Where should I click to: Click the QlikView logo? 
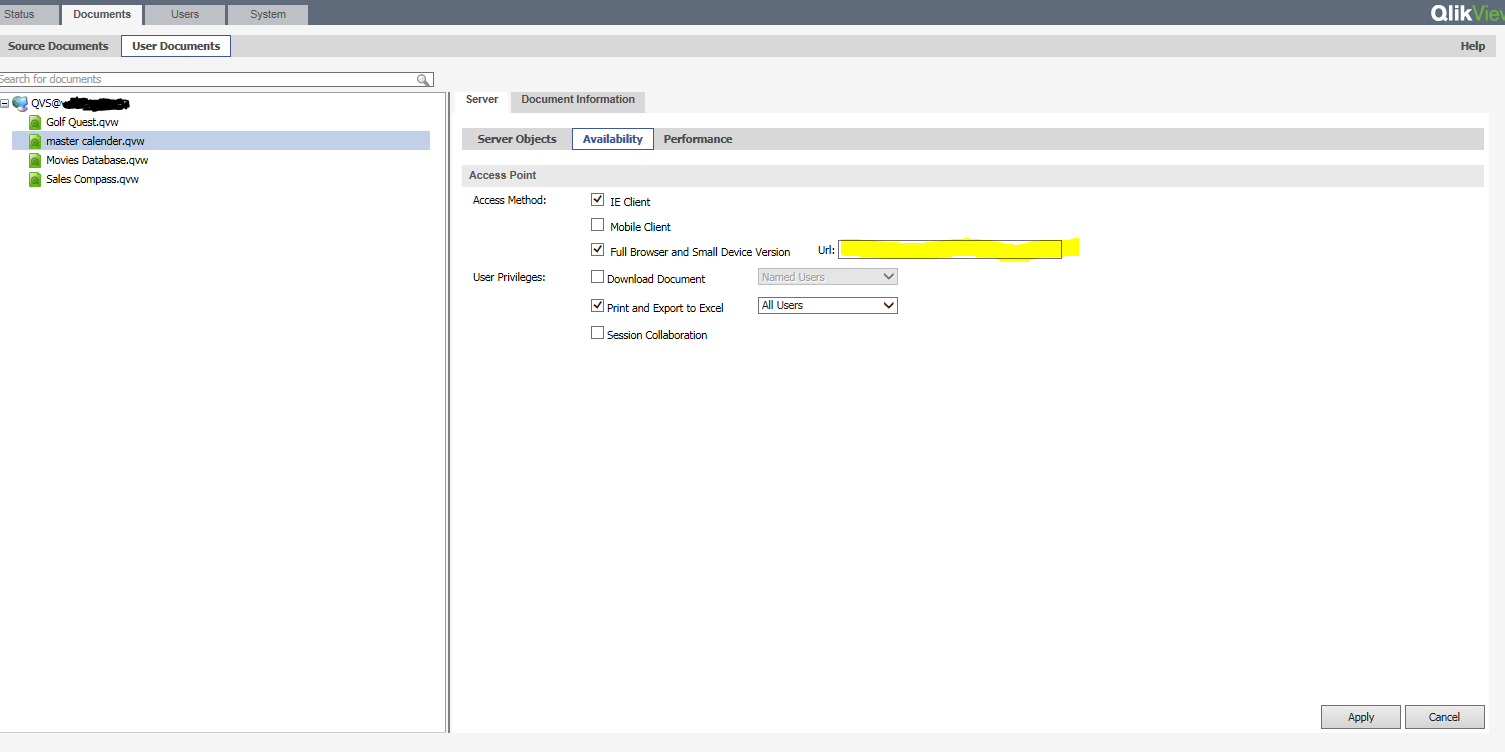pos(1467,13)
